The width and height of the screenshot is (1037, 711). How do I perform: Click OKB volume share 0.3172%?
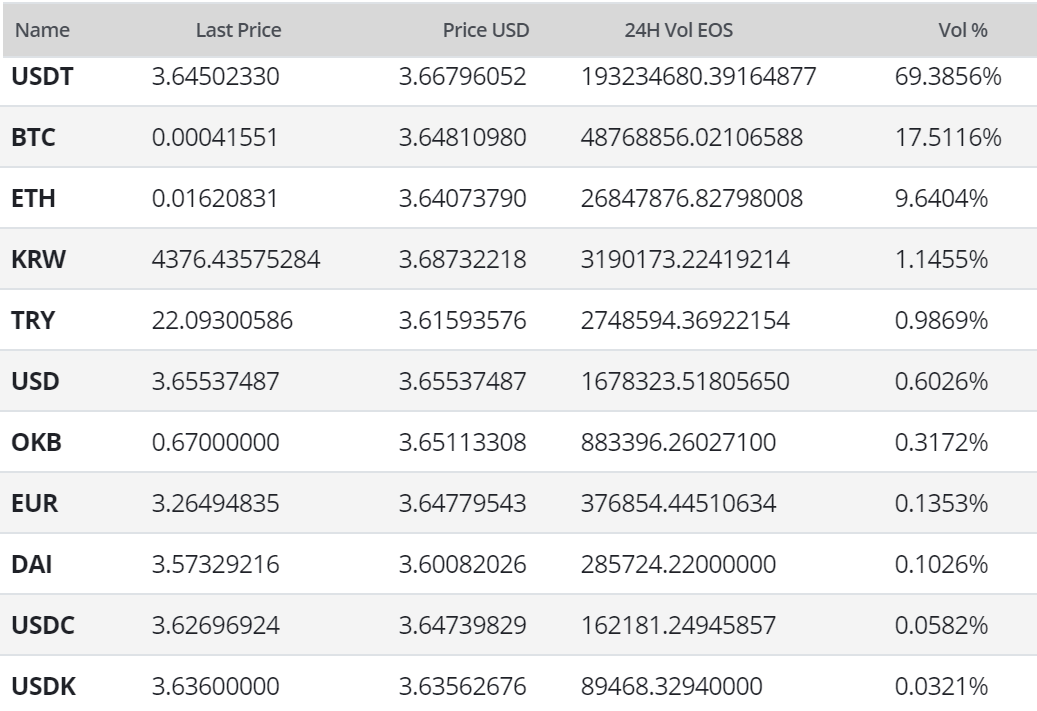942,442
